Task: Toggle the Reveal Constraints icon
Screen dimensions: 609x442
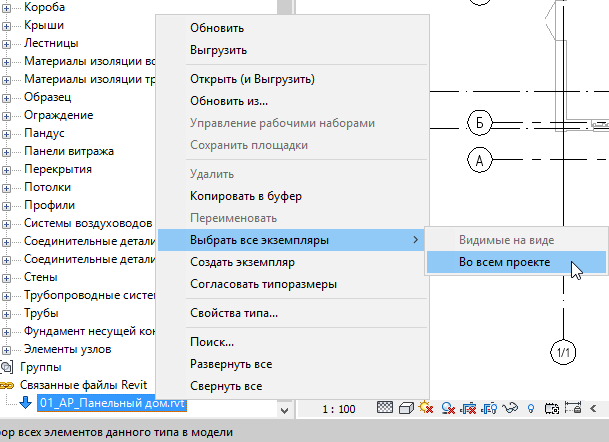Action: (573, 408)
